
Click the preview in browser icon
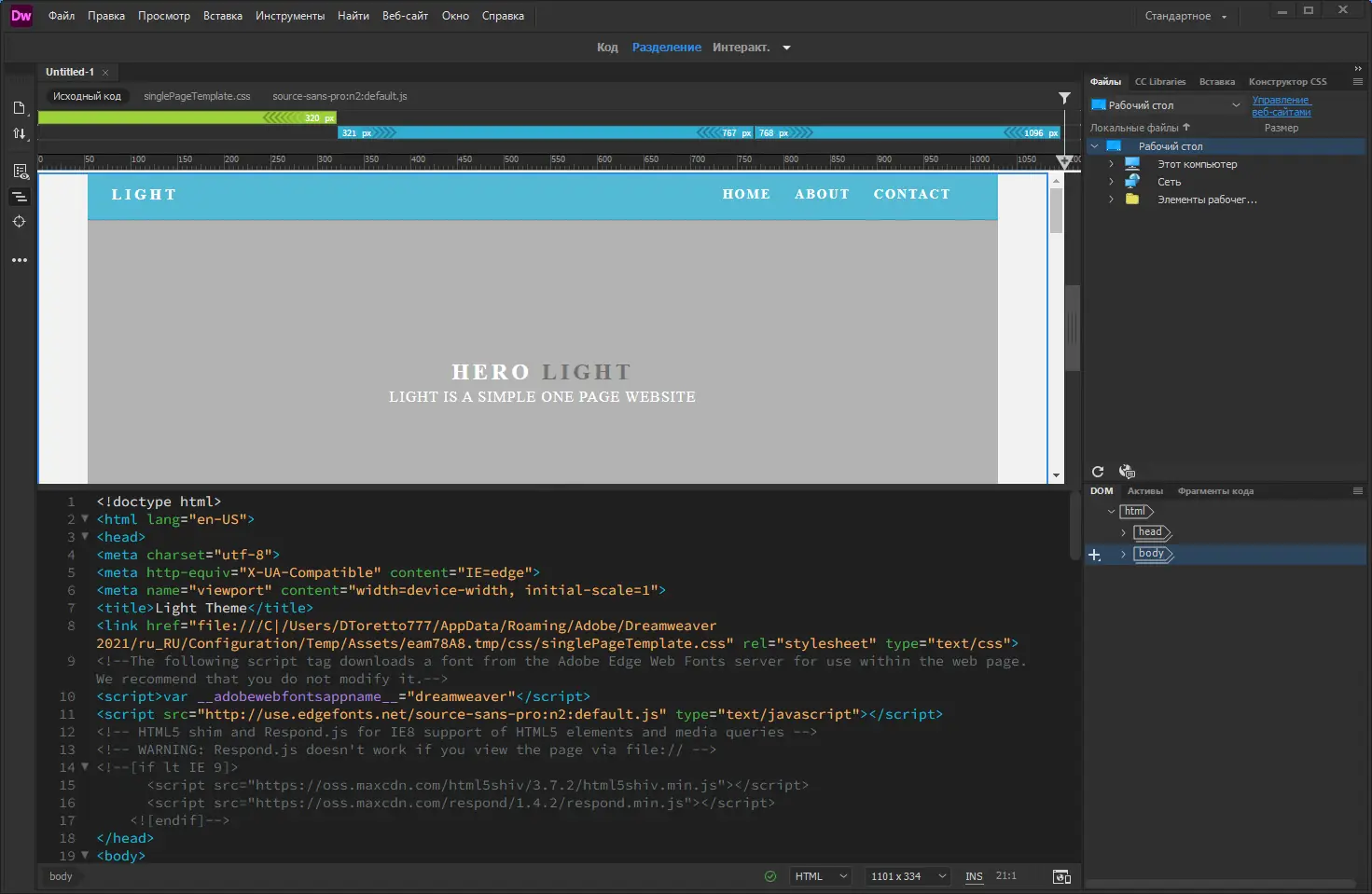1061,876
